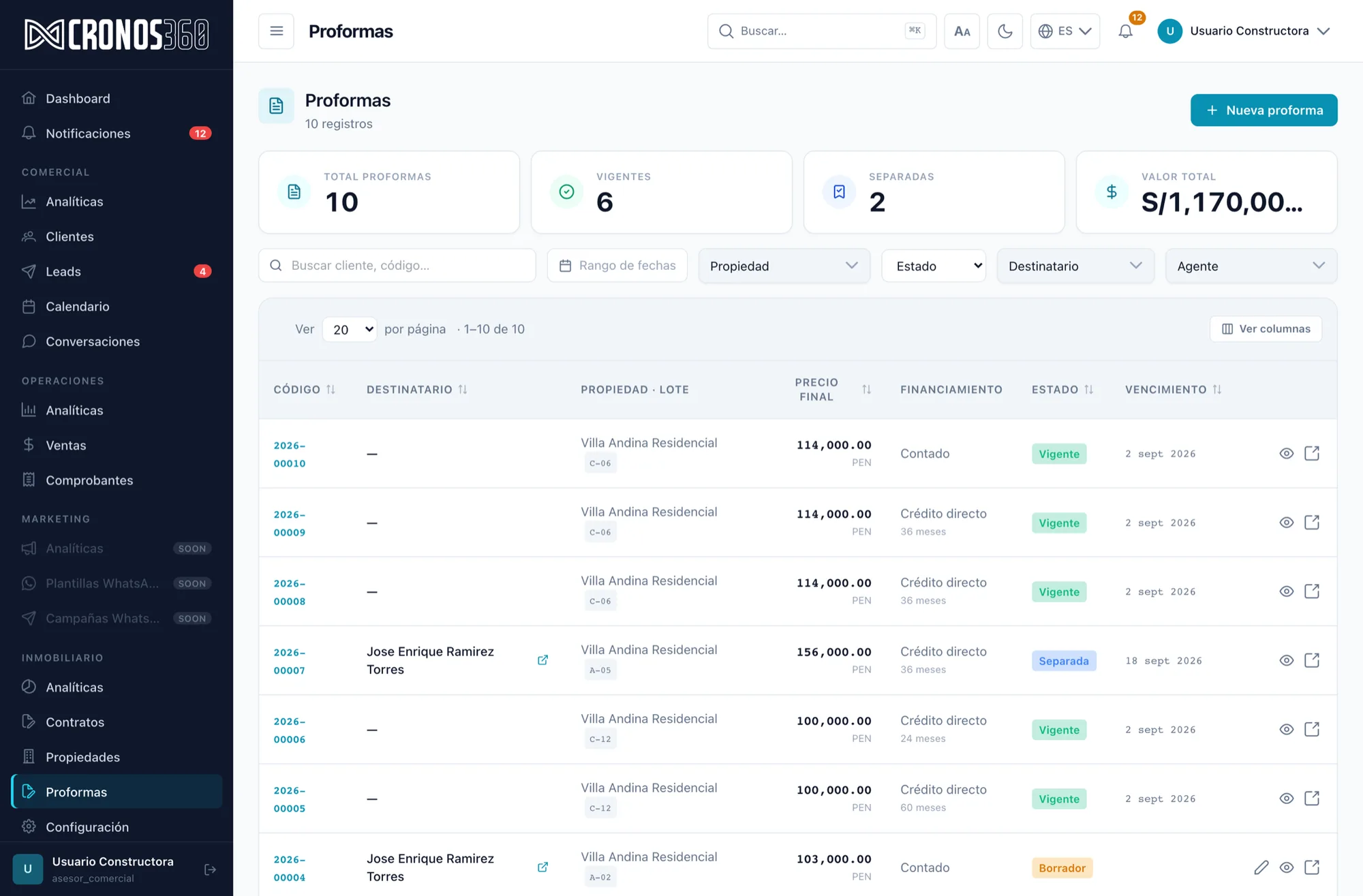The width and height of the screenshot is (1363, 896).
Task: Open Leads in the sidebar
Action: coord(117,271)
